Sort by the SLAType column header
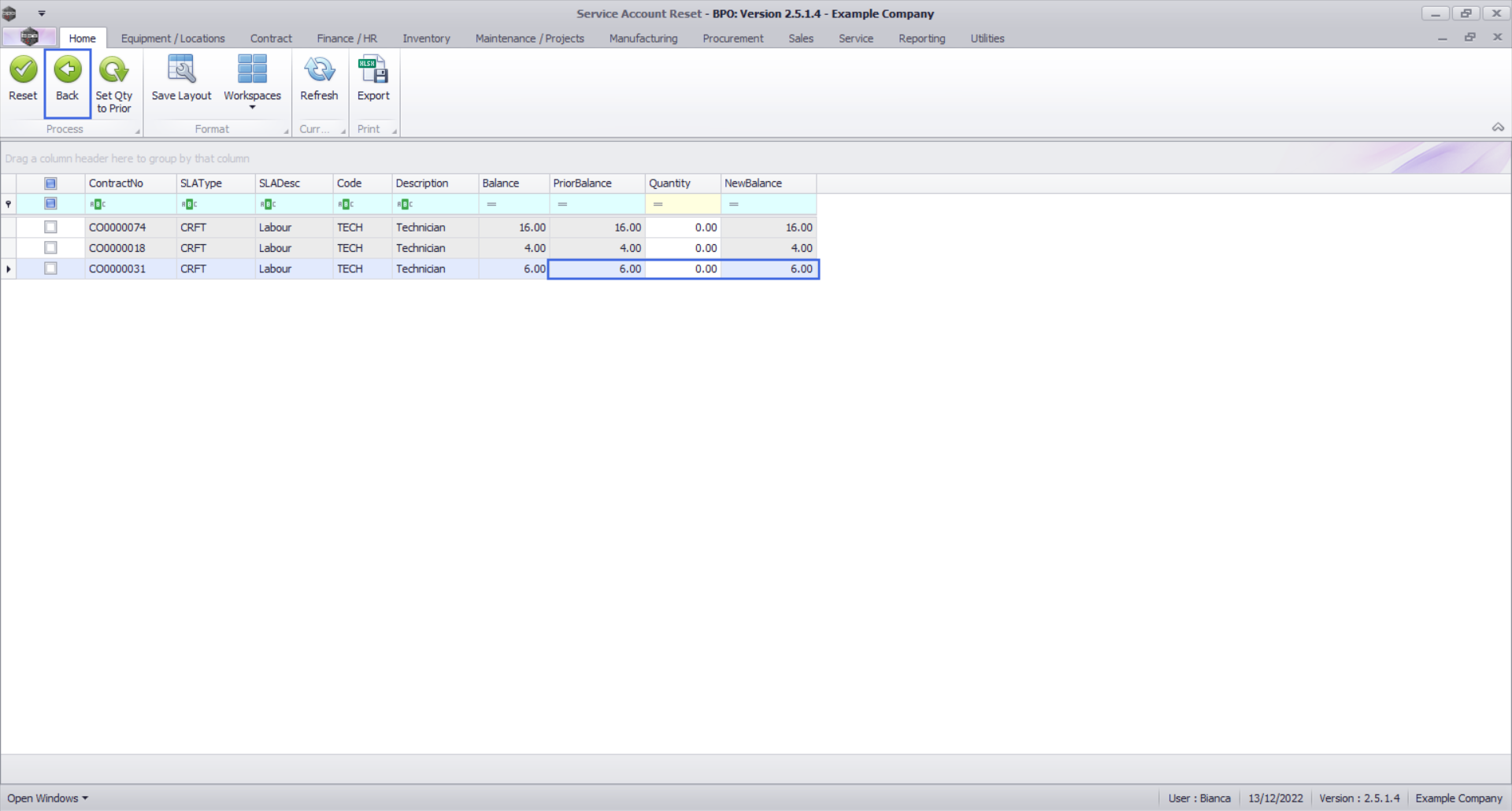The width and height of the screenshot is (1512, 811). [216, 183]
